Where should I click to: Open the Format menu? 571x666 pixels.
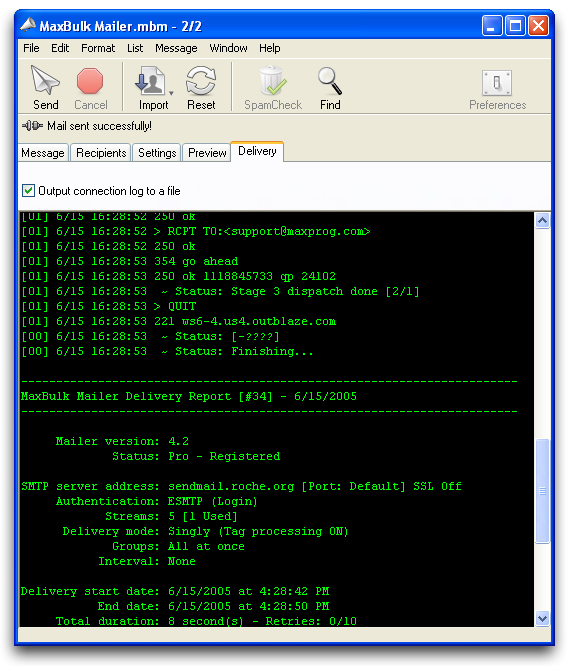coord(98,48)
